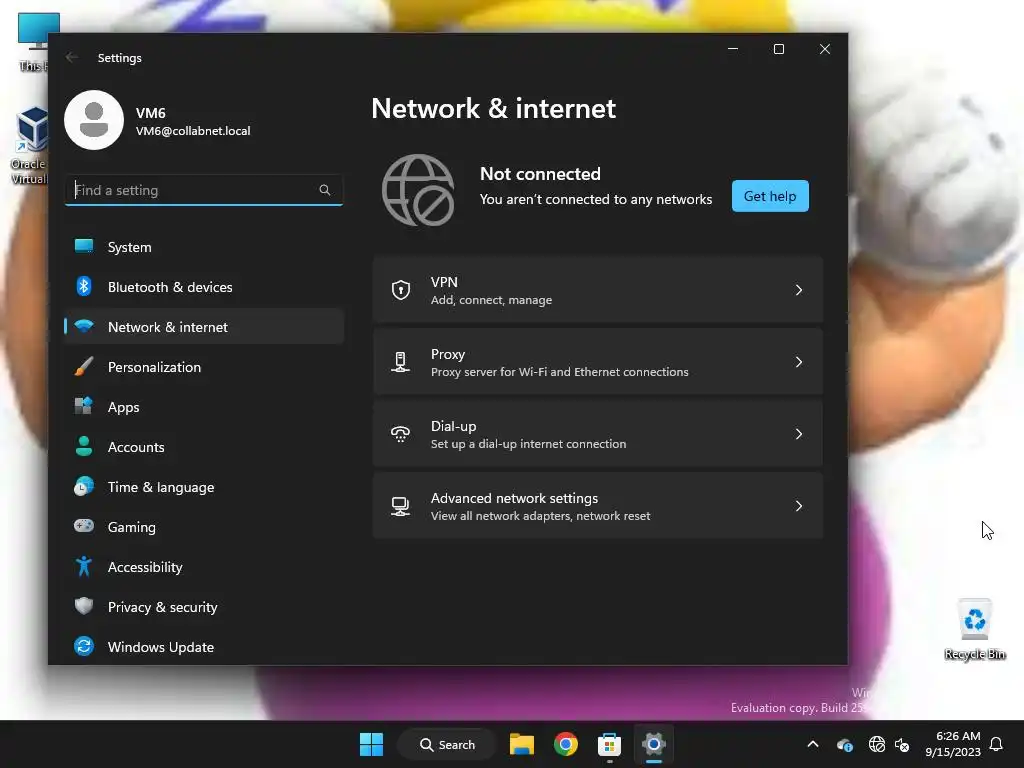Click the network globe tray icon
The width and height of the screenshot is (1024, 768).
coord(876,744)
